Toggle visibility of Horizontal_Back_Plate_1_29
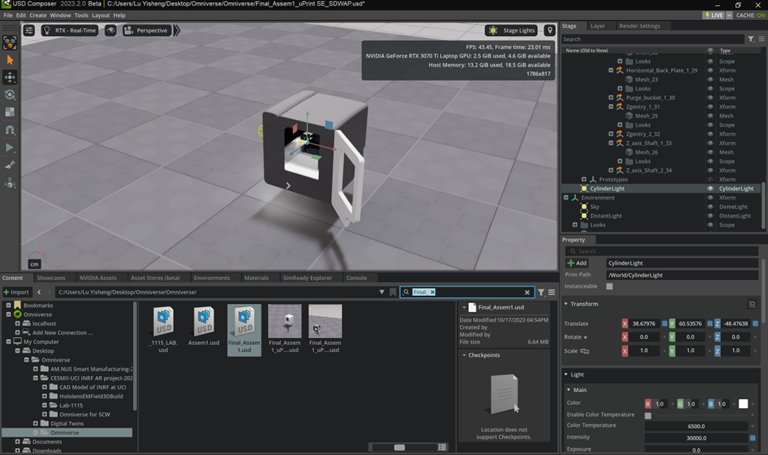The image size is (768, 455). point(710,71)
